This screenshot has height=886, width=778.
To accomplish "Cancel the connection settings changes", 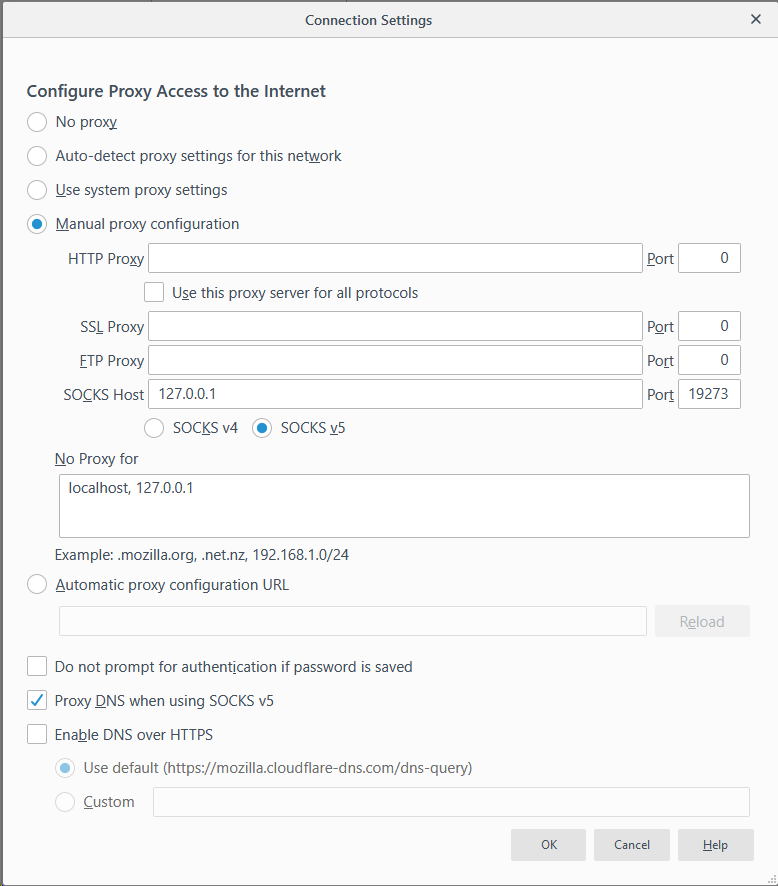I will pos(631,844).
